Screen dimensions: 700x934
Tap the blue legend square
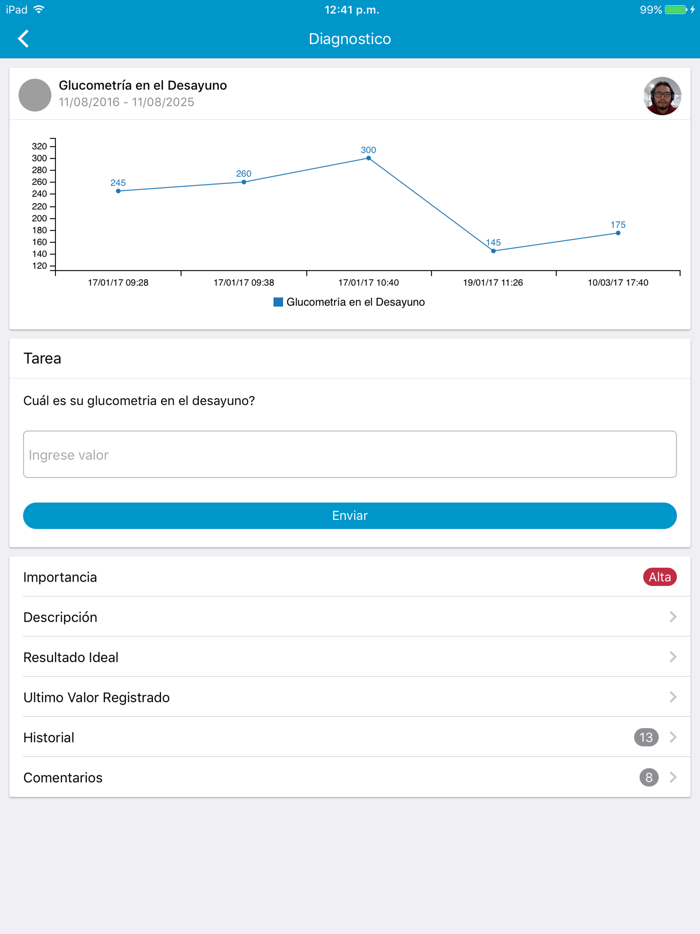click(x=278, y=302)
